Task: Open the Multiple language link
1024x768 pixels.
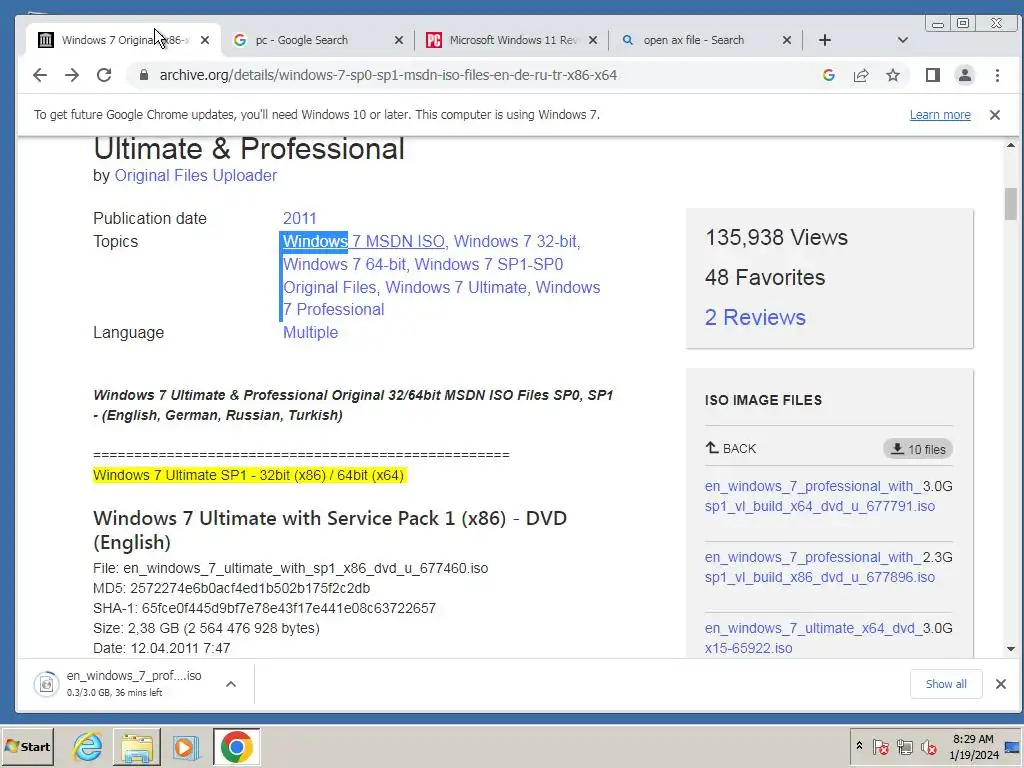Action: 310,332
